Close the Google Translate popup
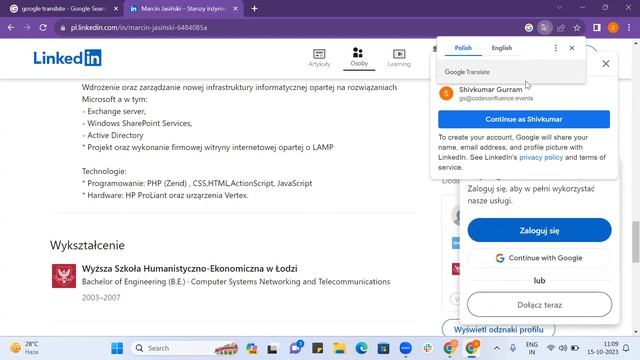640x360 pixels. coord(572,48)
